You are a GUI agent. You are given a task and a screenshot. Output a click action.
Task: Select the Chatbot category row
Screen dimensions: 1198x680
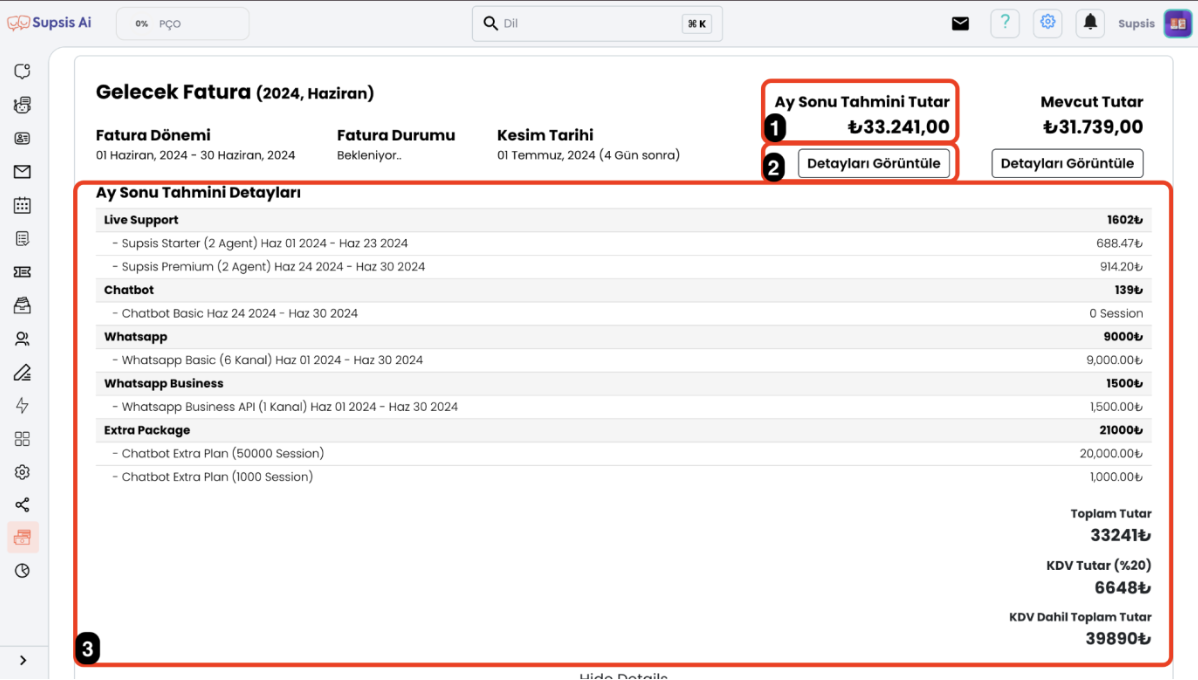[623, 290]
